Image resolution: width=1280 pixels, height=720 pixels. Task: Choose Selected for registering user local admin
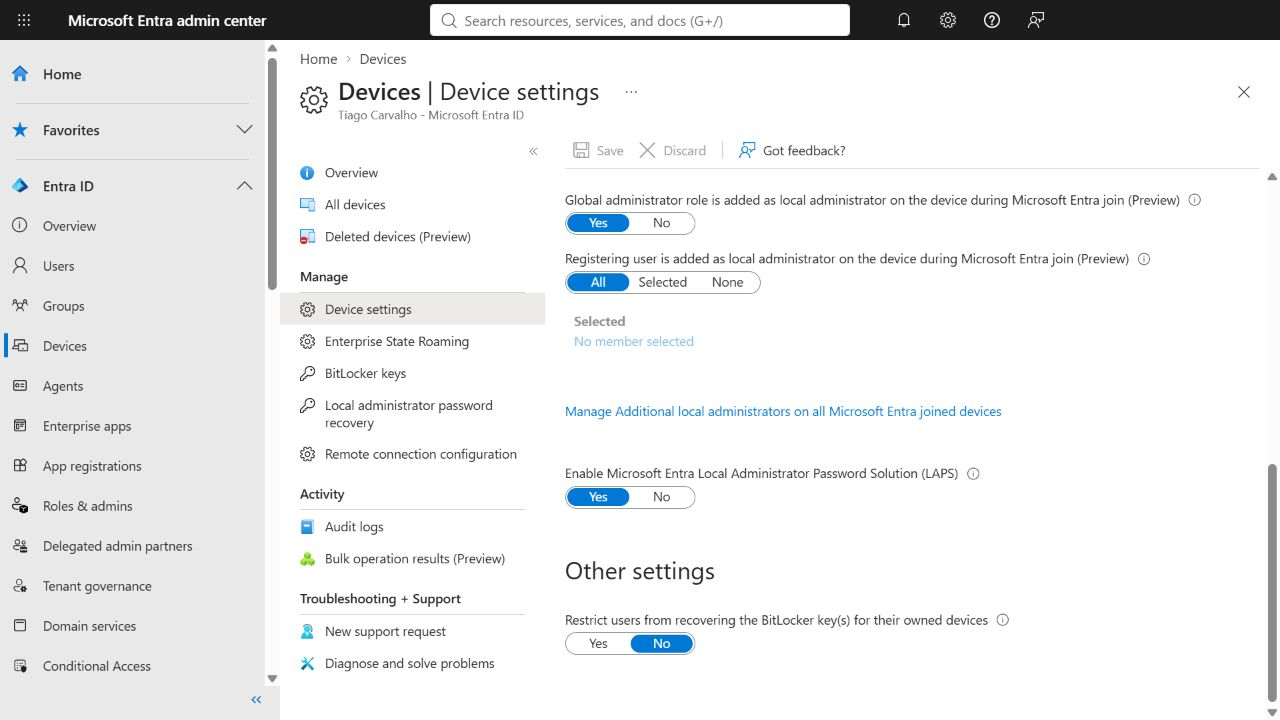point(662,282)
